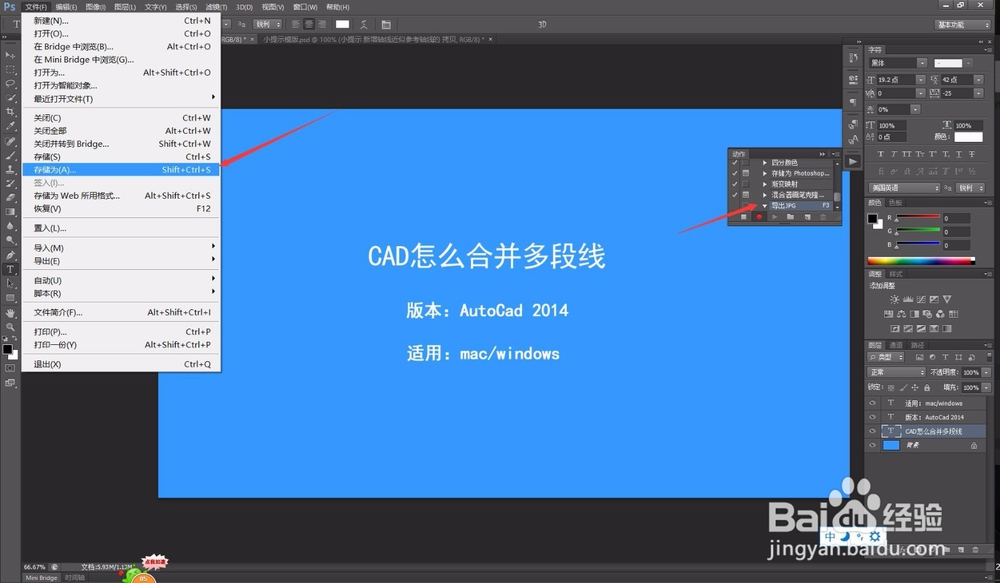
Task: Filter layers by type layers icon
Action: click(x=945, y=357)
